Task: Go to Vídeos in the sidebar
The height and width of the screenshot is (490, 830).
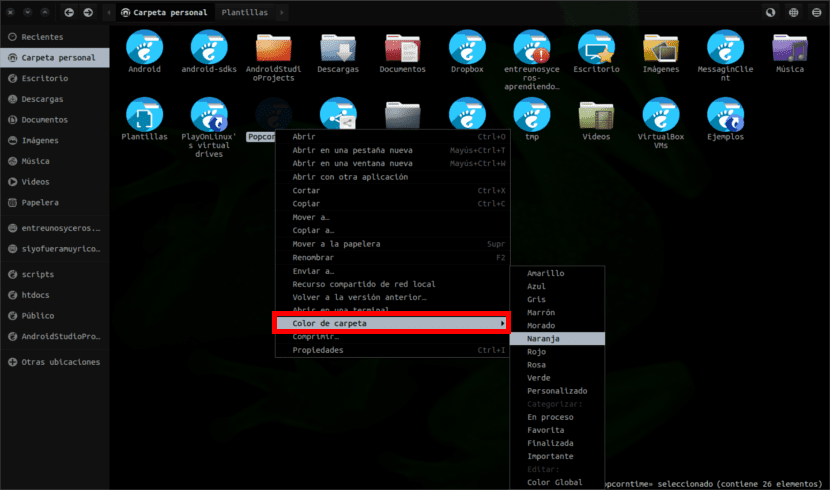Action: tap(55, 182)
